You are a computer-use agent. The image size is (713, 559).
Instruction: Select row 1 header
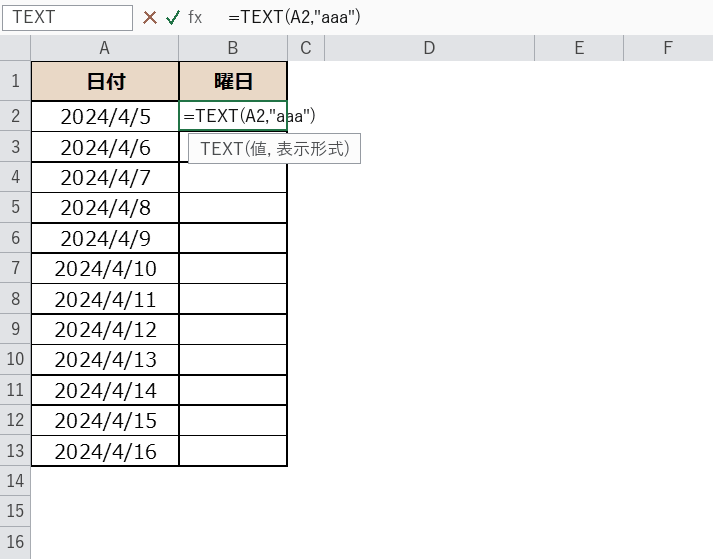tap(15, 81)
